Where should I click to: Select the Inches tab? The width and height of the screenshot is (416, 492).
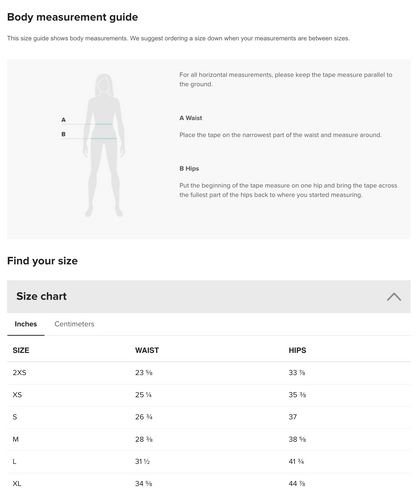point(26,324)
